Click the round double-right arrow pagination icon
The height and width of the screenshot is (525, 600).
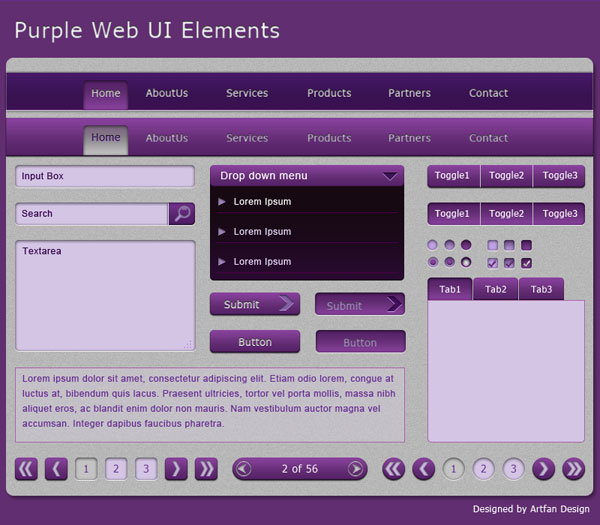pos(573,469)
